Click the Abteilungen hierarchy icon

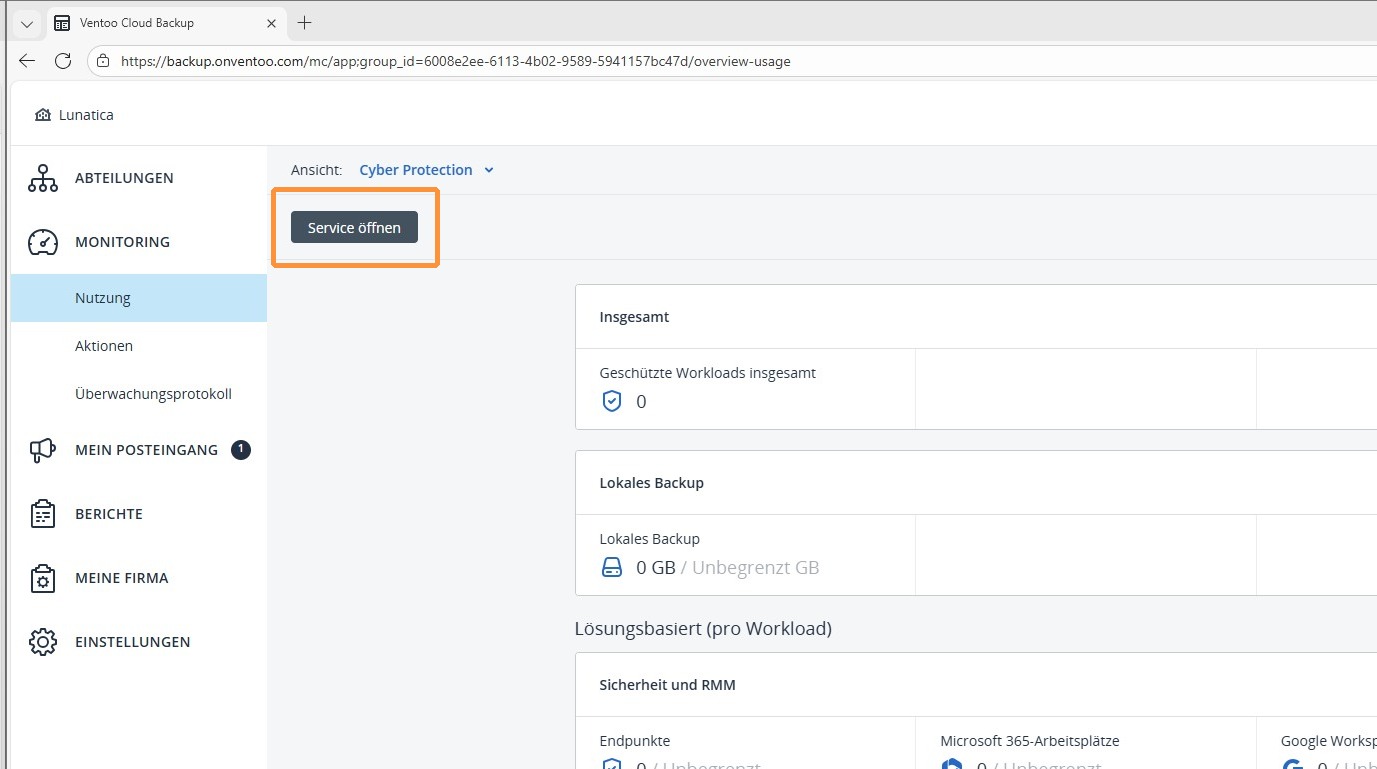click(43, 178)
